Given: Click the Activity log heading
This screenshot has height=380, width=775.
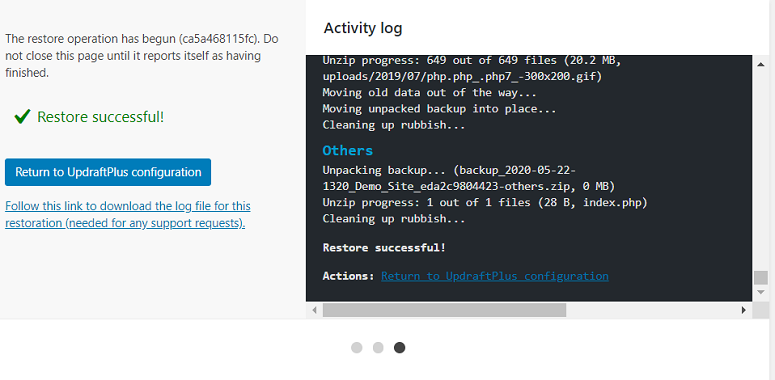Looking at the screenshot, I should (363, 28).
